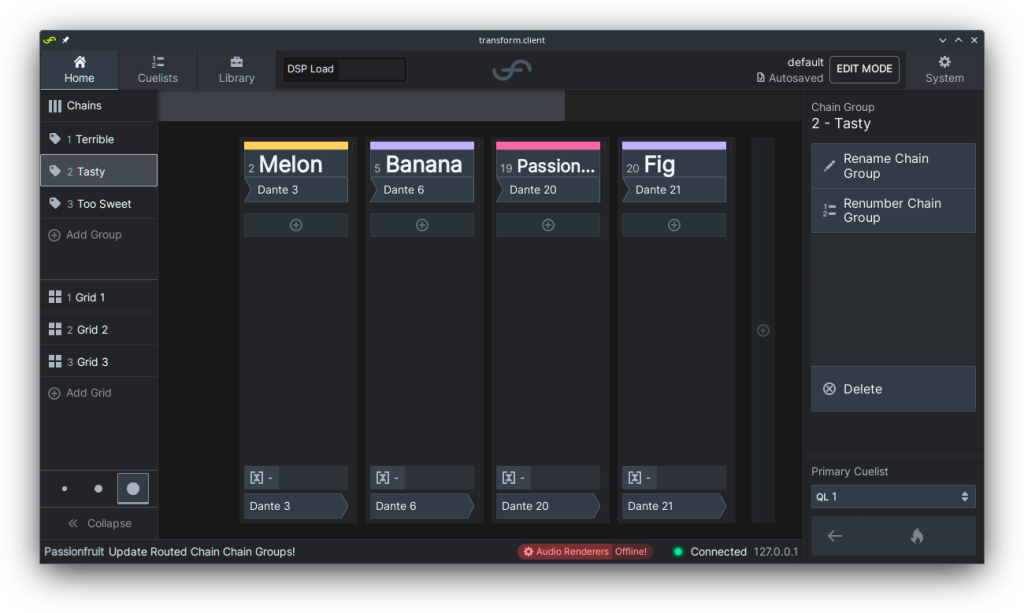The width and height of the screenshot is (1024, 613).
Task: Open the Primary Cuelist QL 1 dropdown
Action: [x=892, y=497]
